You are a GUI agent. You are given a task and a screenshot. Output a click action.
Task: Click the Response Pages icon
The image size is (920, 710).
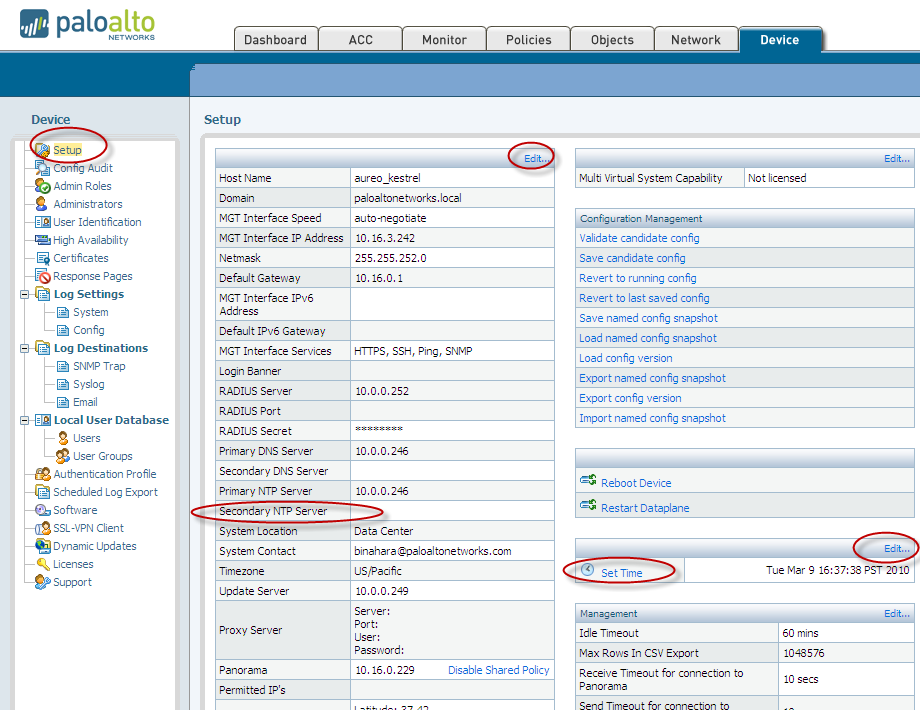pyautogui.click(x=43, y=276)
